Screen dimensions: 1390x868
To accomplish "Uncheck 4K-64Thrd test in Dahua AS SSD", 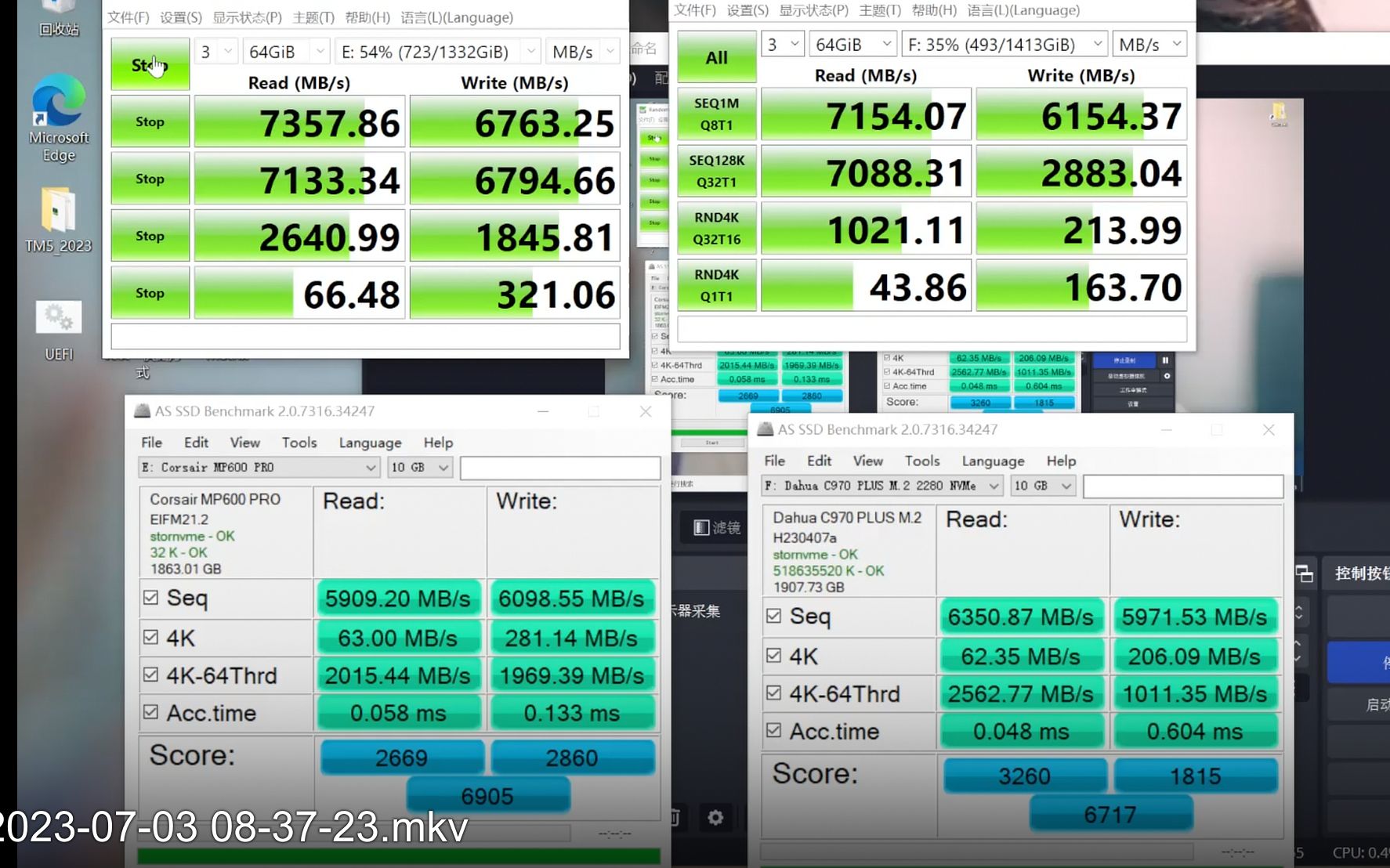I will 774,693.
